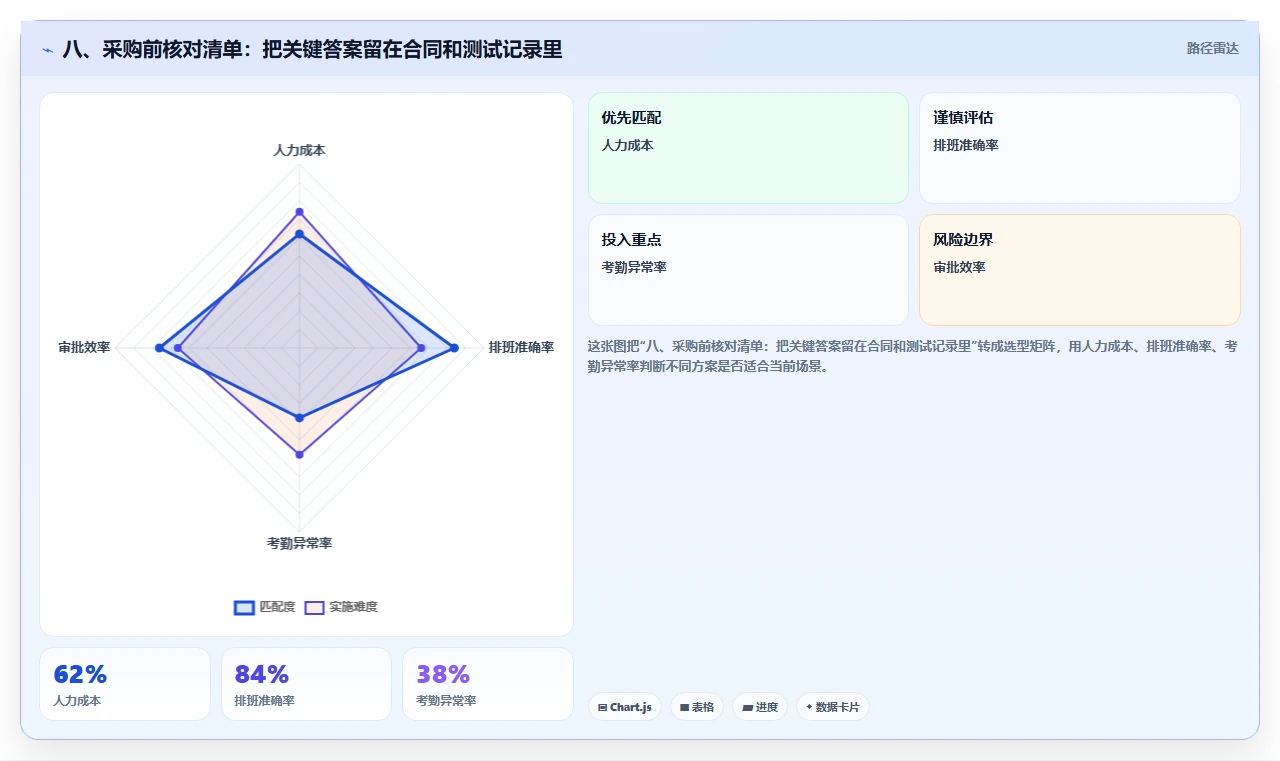Click the 84% 排班准确率 stat card
This screenshot has height=761, width=1280.
click(x=306, y=684)
